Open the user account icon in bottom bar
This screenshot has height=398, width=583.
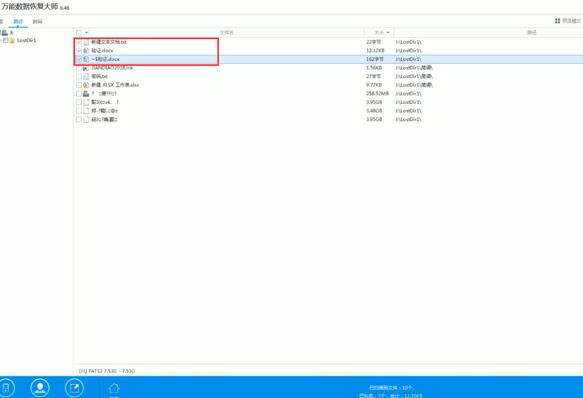click(40, 388)
